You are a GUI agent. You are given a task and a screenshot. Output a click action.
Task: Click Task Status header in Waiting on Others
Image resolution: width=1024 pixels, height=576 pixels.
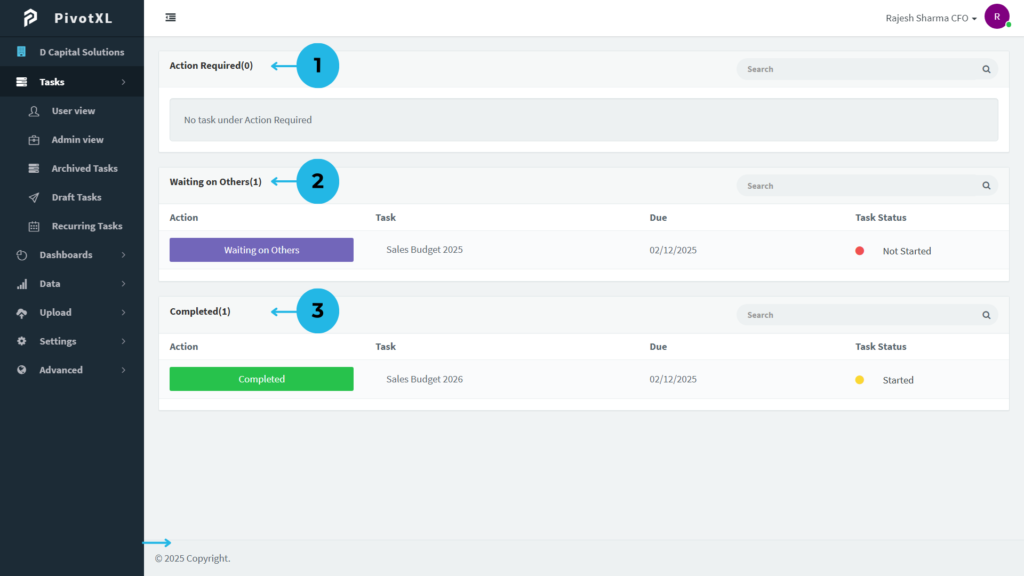(881, 217)
